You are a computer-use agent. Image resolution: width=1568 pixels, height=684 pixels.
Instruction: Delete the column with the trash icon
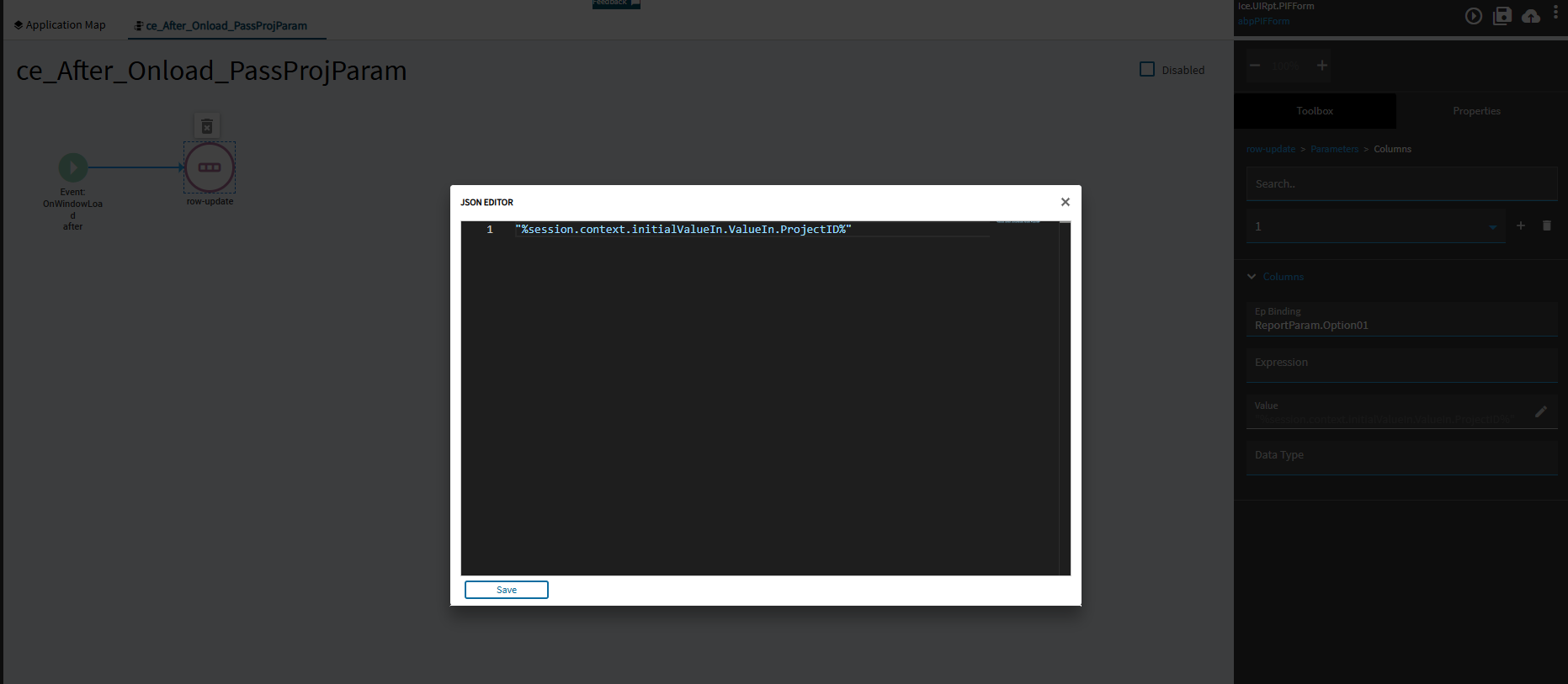point(1546,225)
